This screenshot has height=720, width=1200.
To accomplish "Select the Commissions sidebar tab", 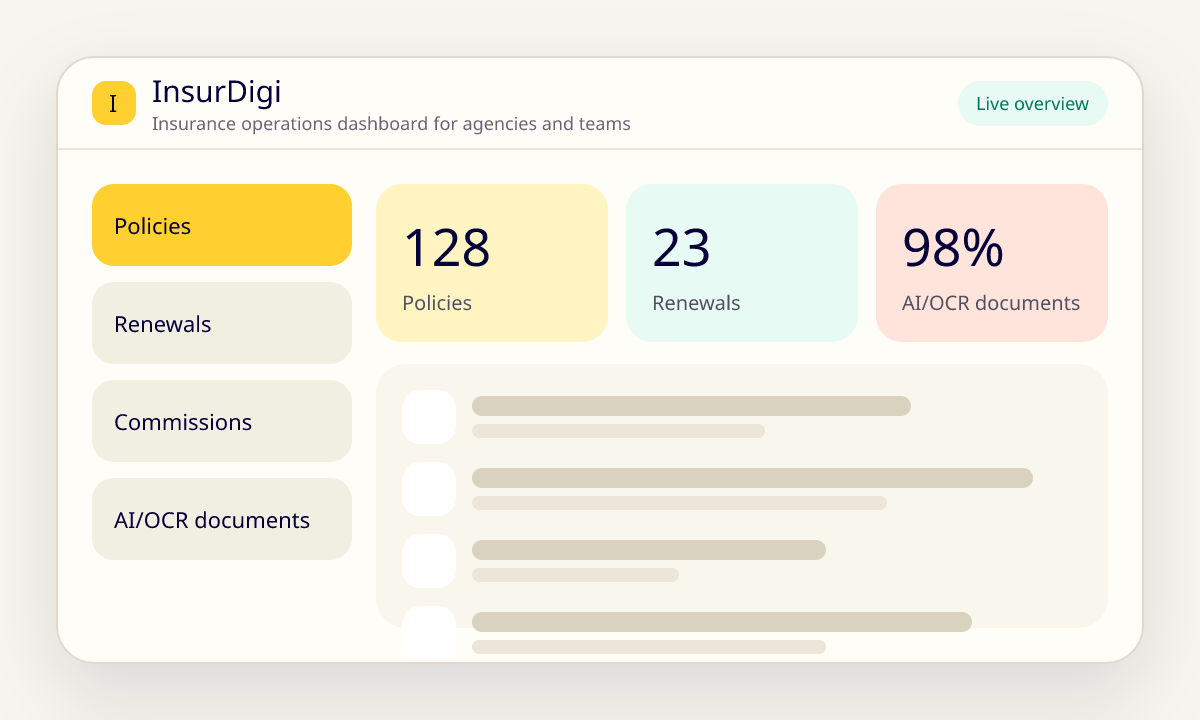I will click(222, 421).
